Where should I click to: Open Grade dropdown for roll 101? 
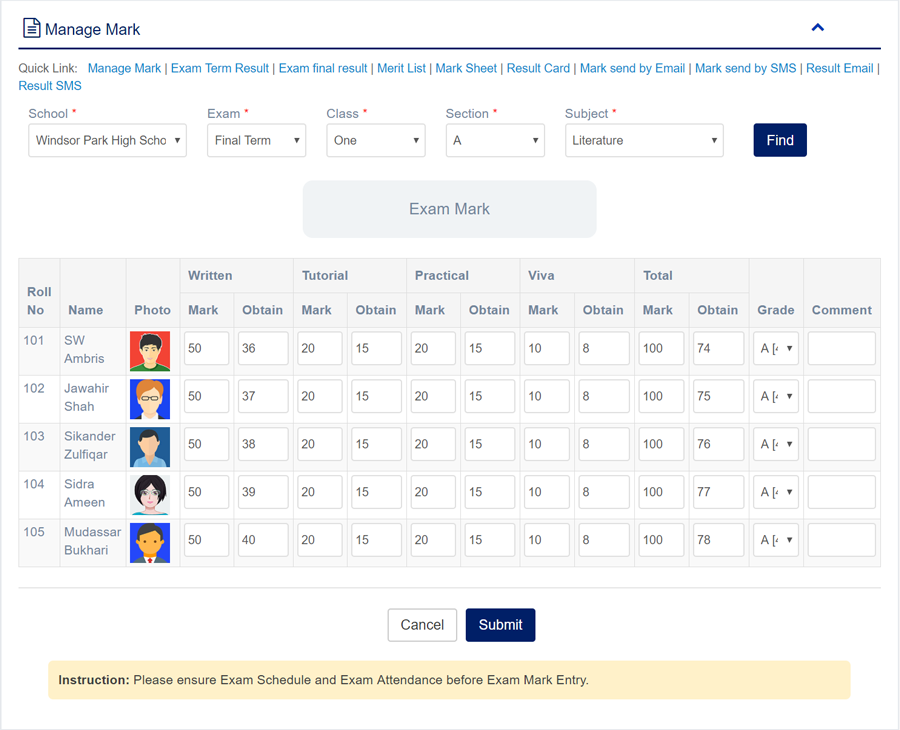(776, 349)
